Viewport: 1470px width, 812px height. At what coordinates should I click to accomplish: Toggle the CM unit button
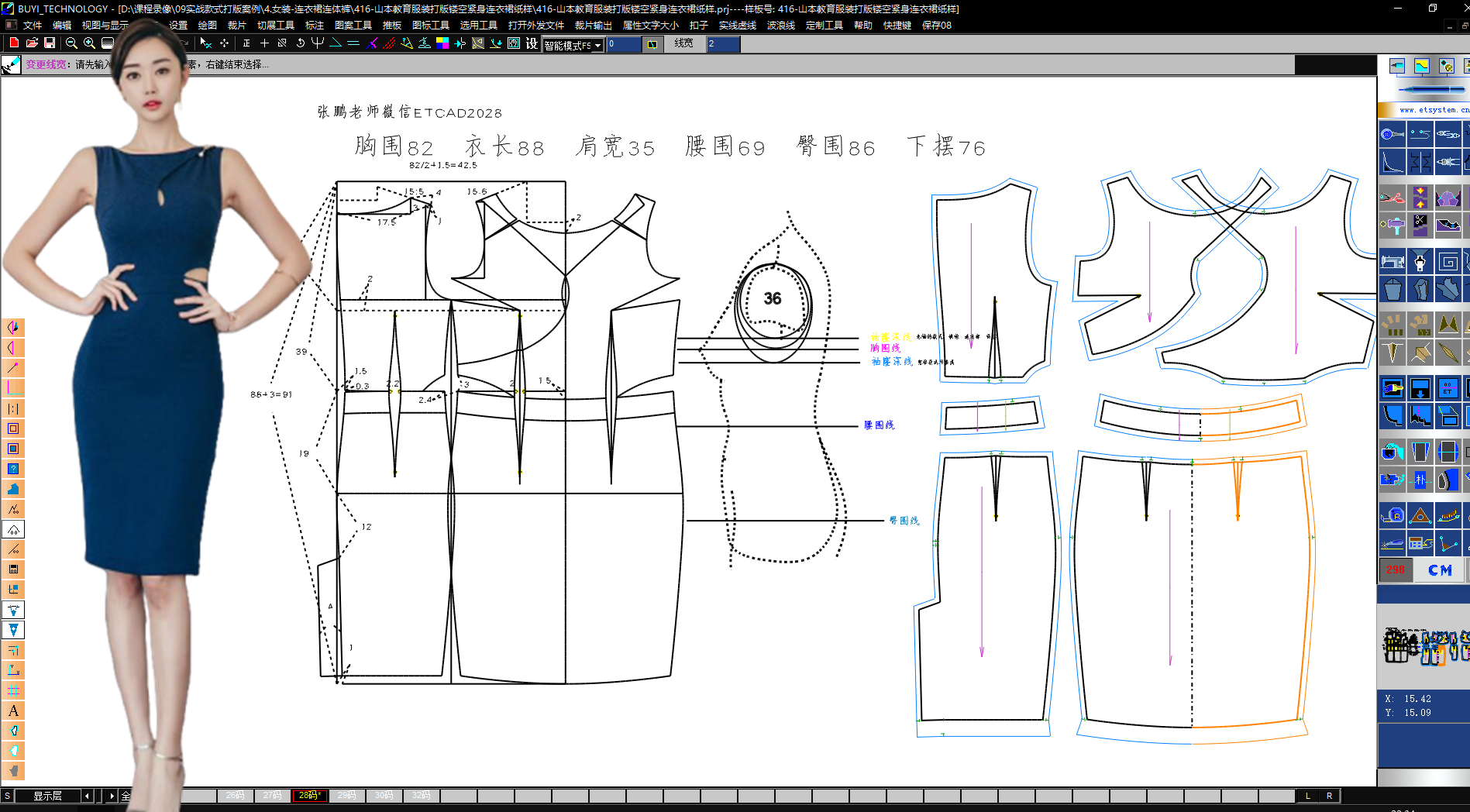[x=1440, y=570]
